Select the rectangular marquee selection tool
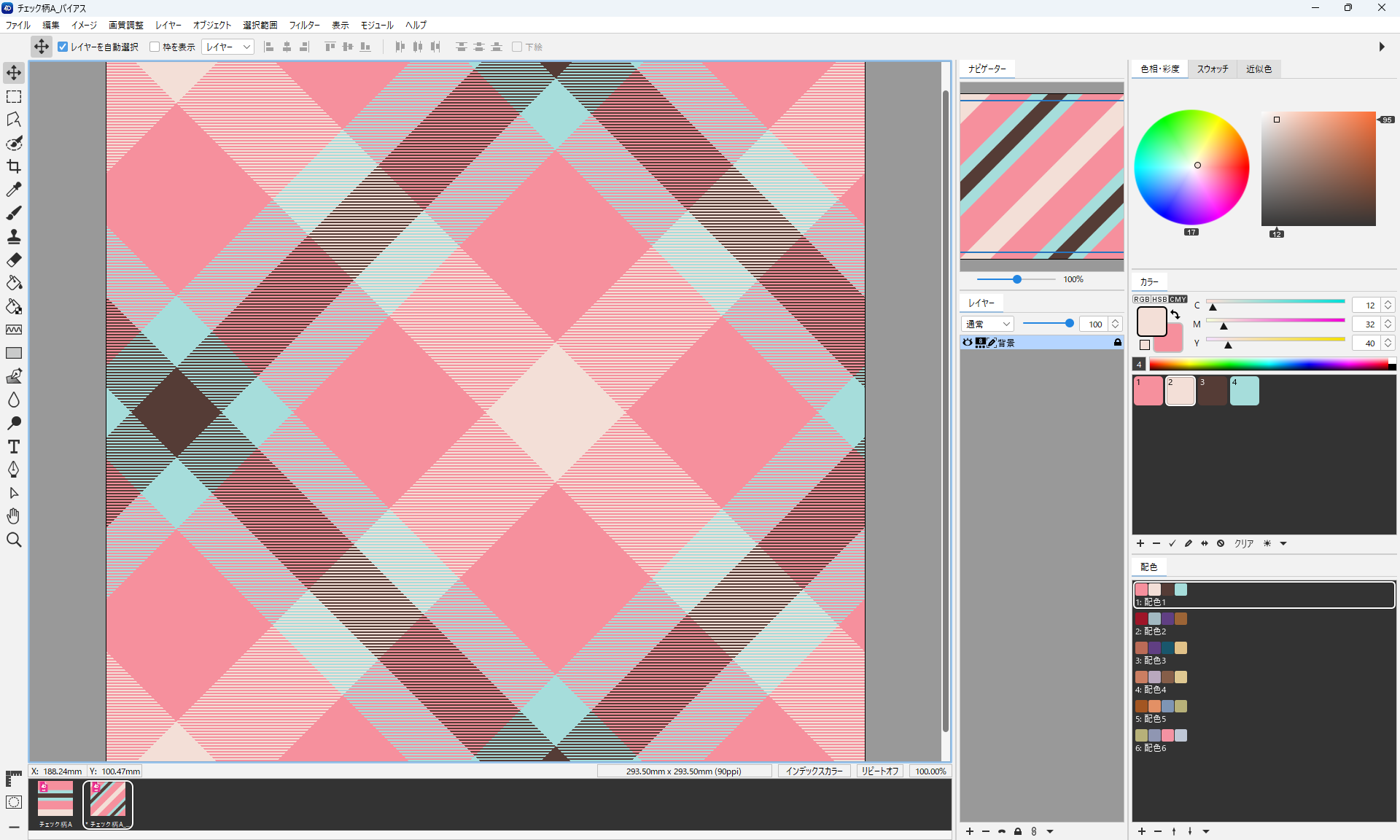The height and width of the screenshot is (840, 1400). [x=14, y=96]
